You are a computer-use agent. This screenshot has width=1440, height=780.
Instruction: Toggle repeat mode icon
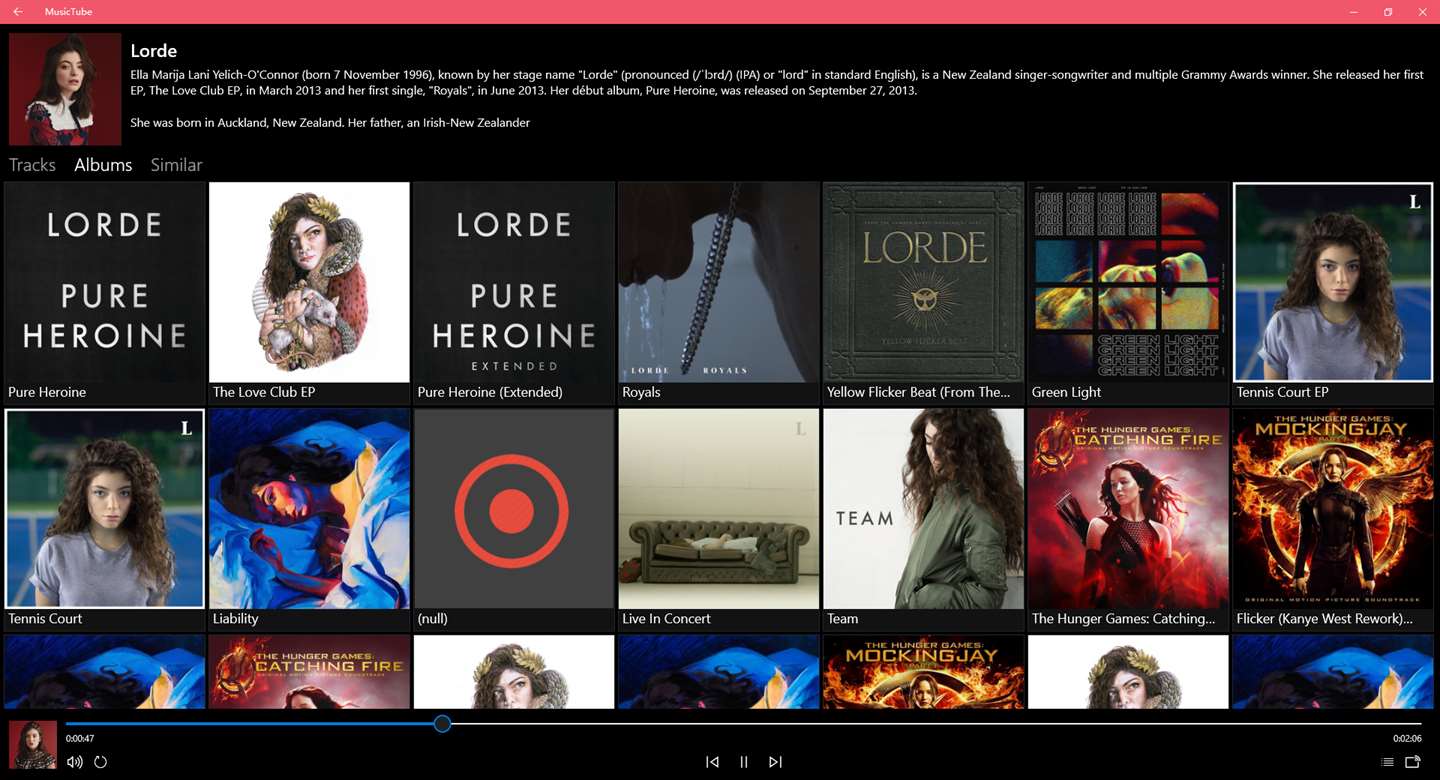[101, 762]
